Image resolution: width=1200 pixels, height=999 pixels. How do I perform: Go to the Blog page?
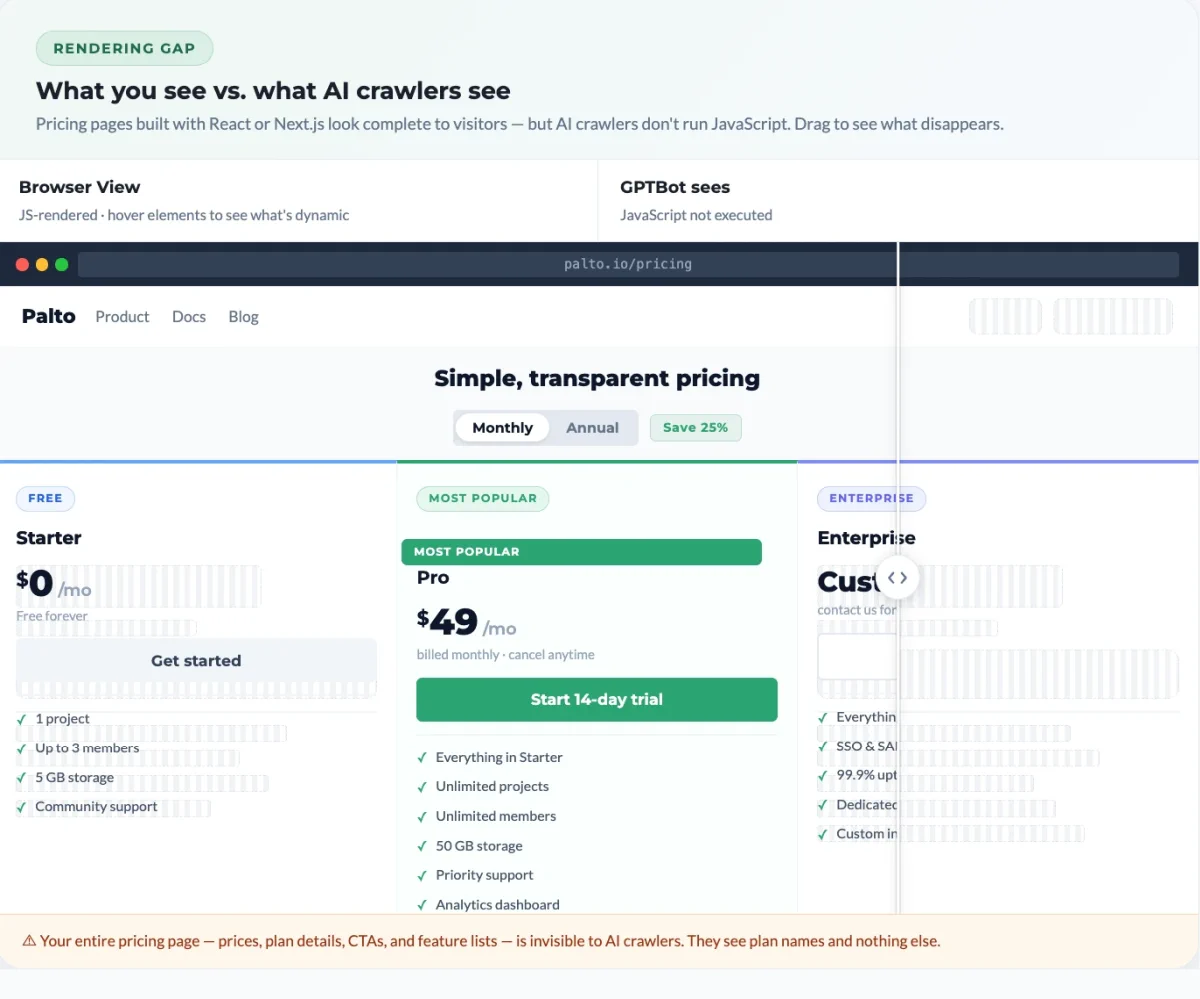(x=243, y=316)
